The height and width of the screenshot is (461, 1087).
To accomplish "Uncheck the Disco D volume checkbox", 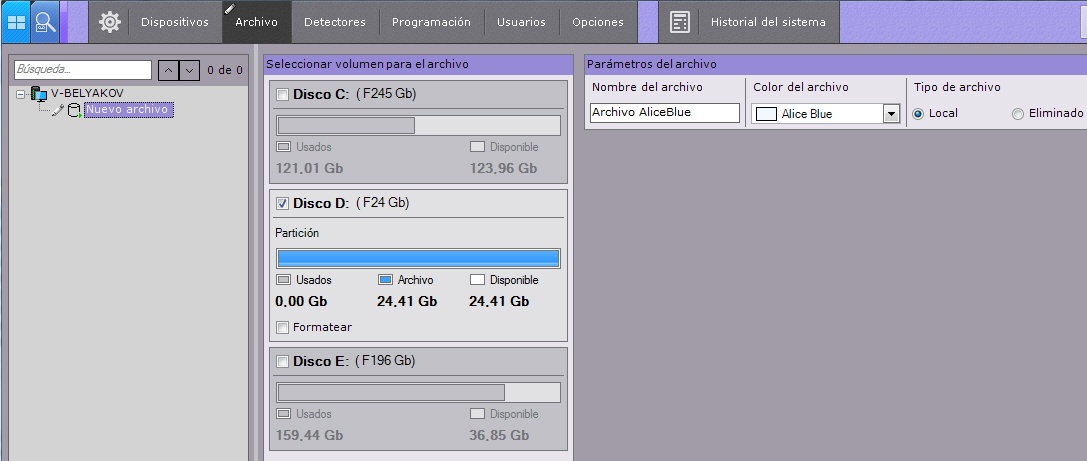I will click(x=282, y=203).
